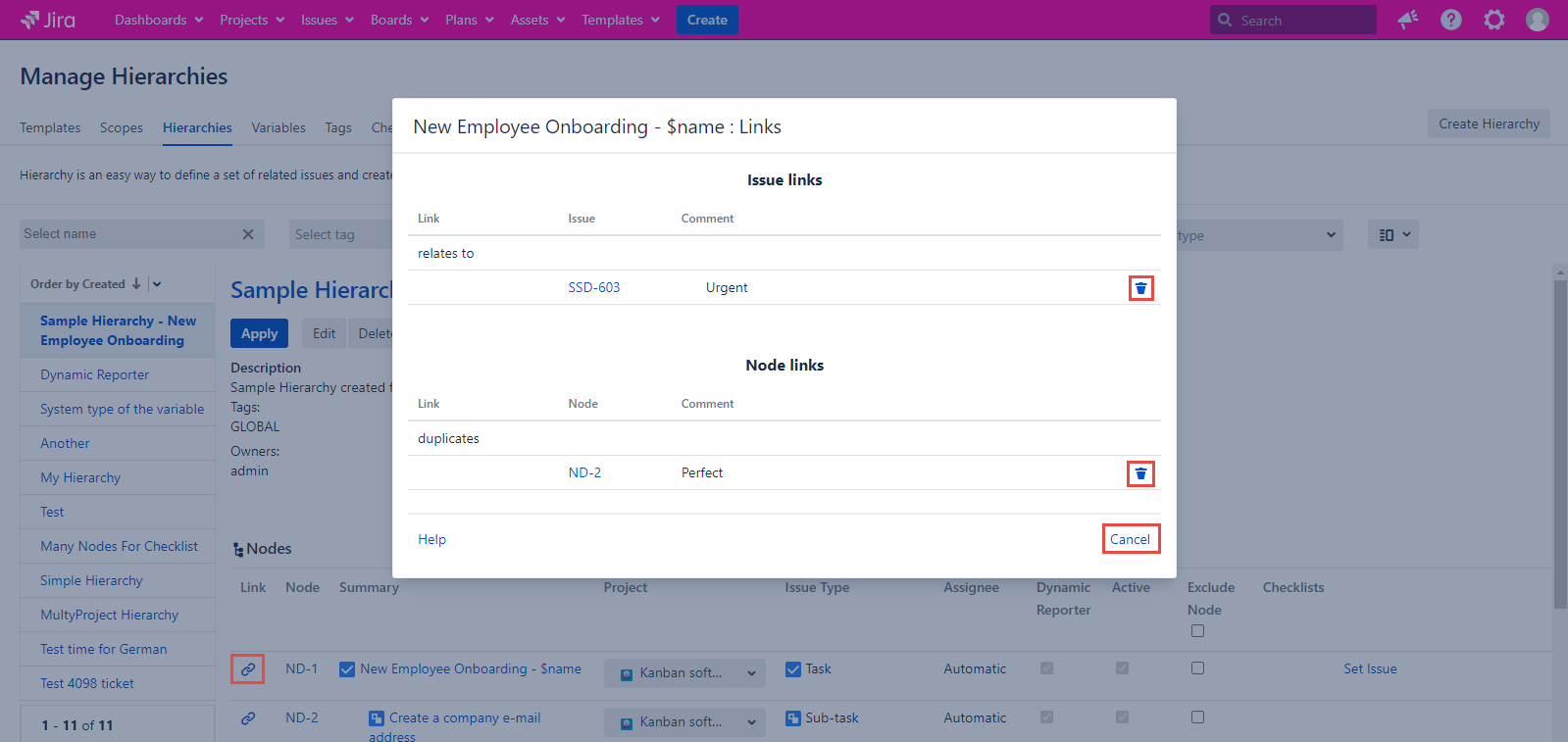Delete the SSD-603 issue link

coord(1140,288)
